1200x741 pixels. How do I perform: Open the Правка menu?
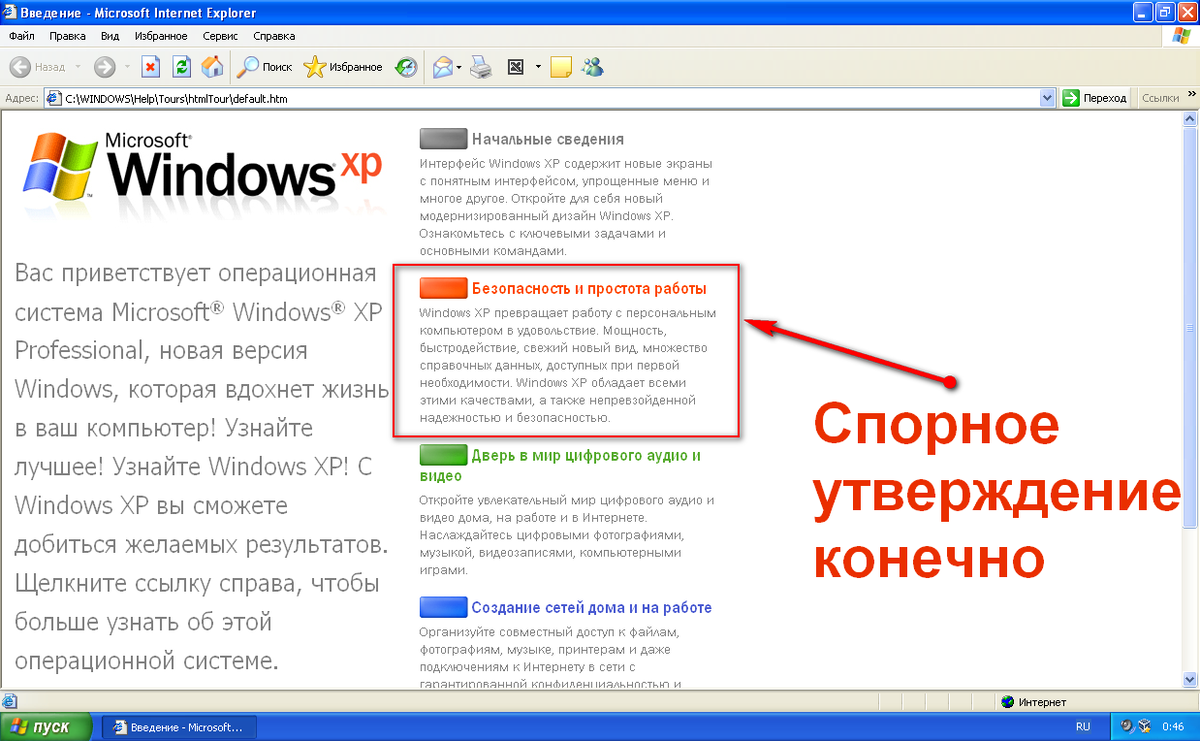pos(68,36)
